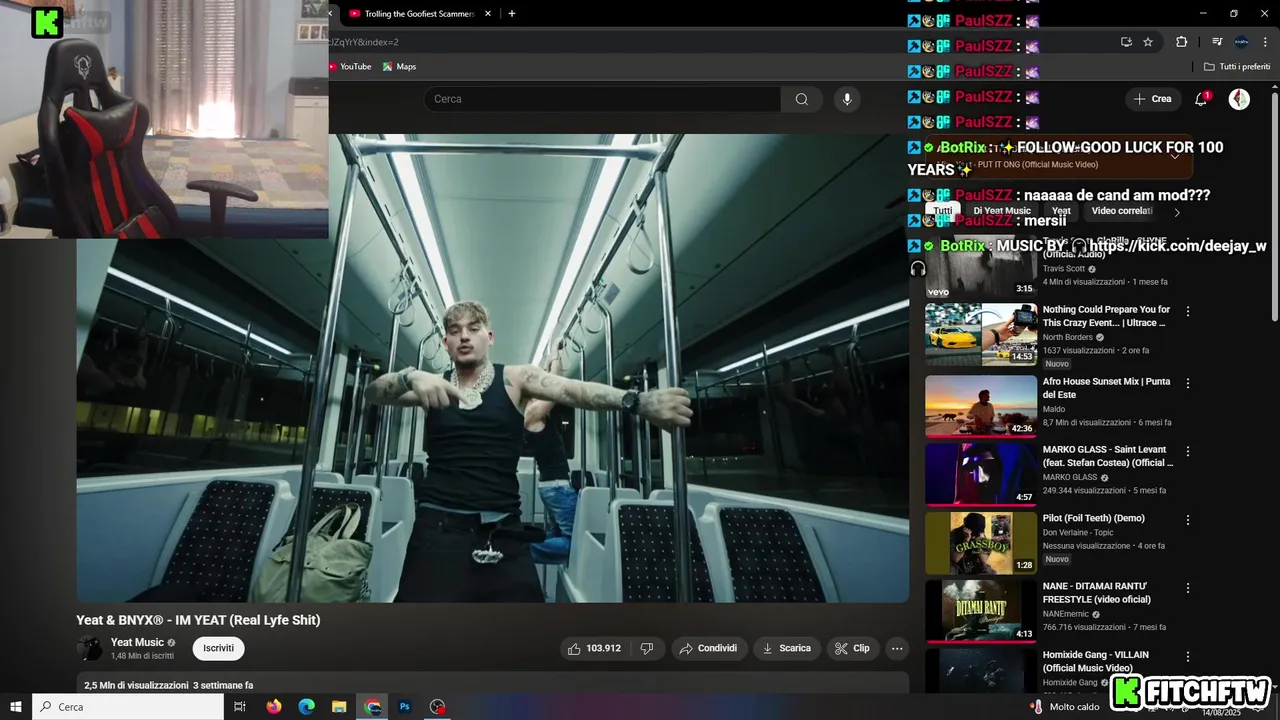The image size is (1280, 720).
Task: Launch Microsoft Edge from the taskbar
Action: pyautogui.click(x=307, y=707)
